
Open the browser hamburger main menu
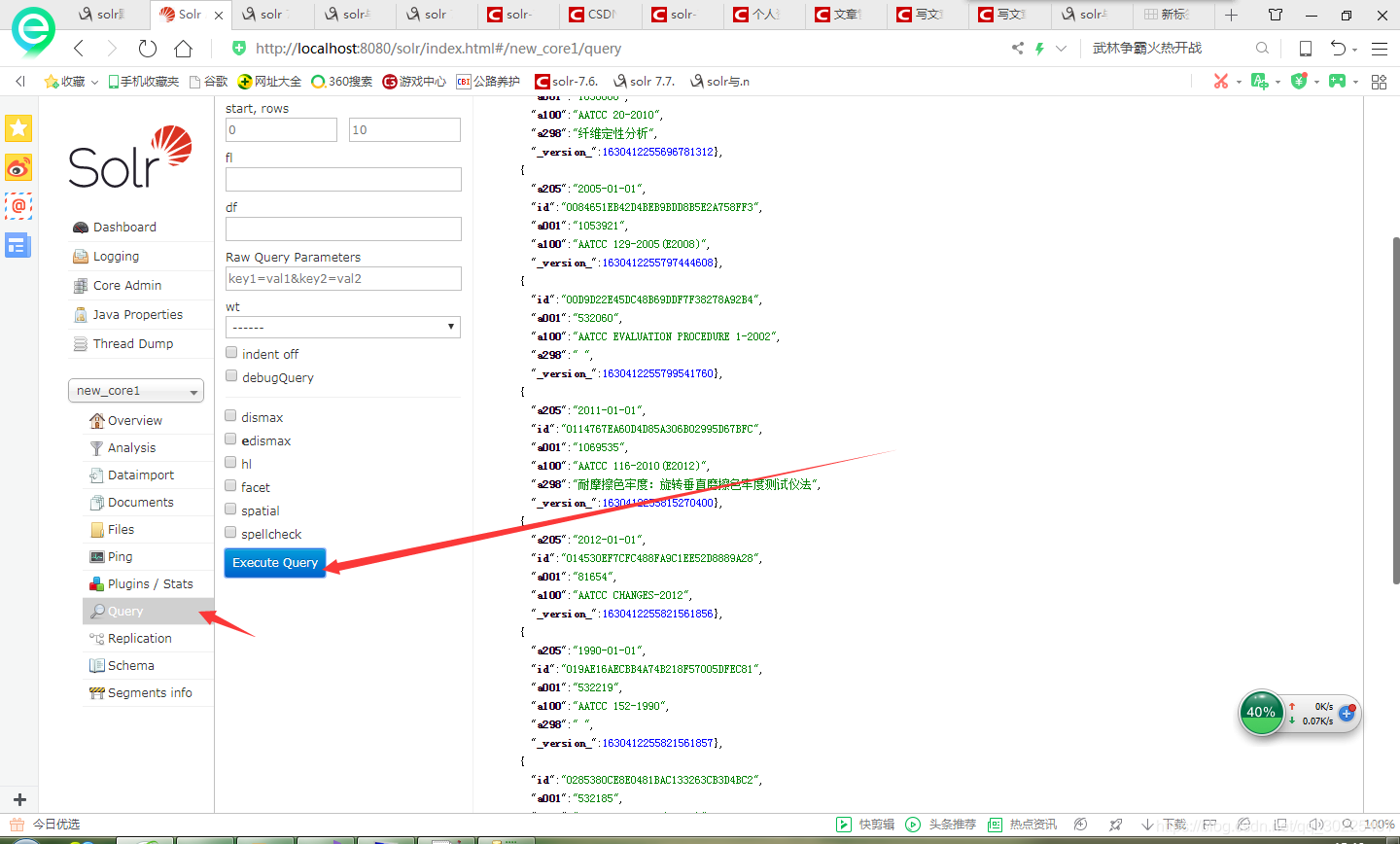pos(1379,49)
